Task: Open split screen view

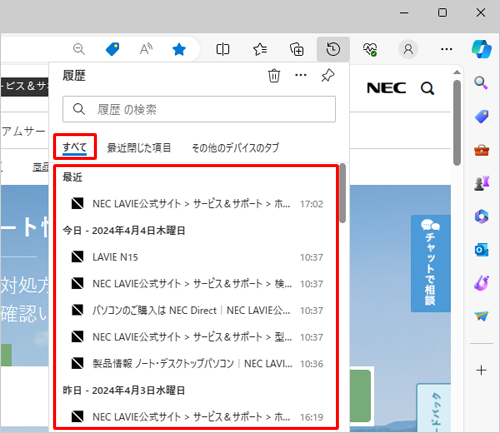Action: (223, 49)
